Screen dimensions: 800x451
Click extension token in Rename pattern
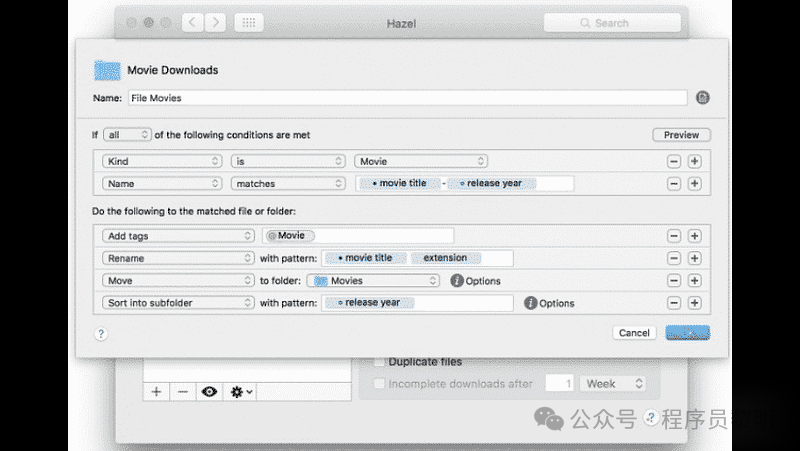[x=445, y=258]
